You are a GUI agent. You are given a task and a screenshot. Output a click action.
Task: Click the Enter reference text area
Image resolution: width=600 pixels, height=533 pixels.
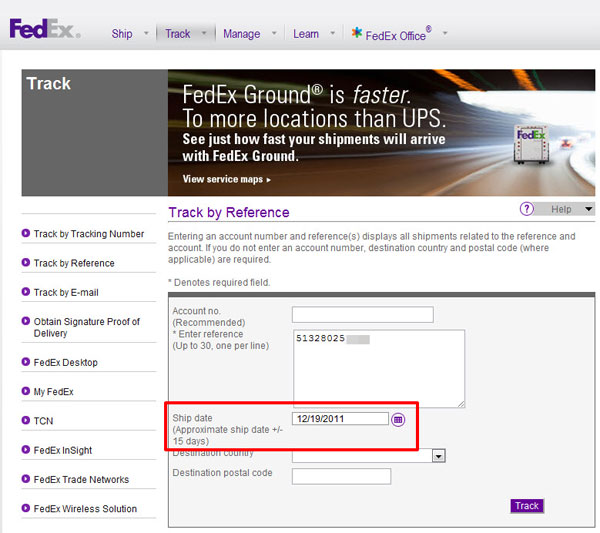tap(379, 368)
